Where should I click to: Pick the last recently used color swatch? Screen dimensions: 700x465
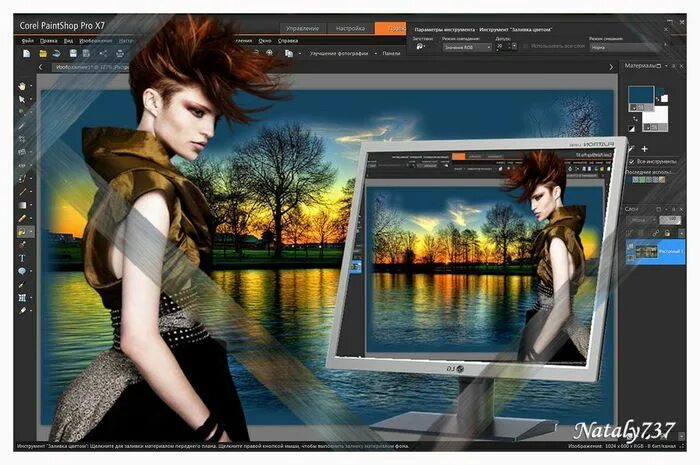(x=662, y=179)
